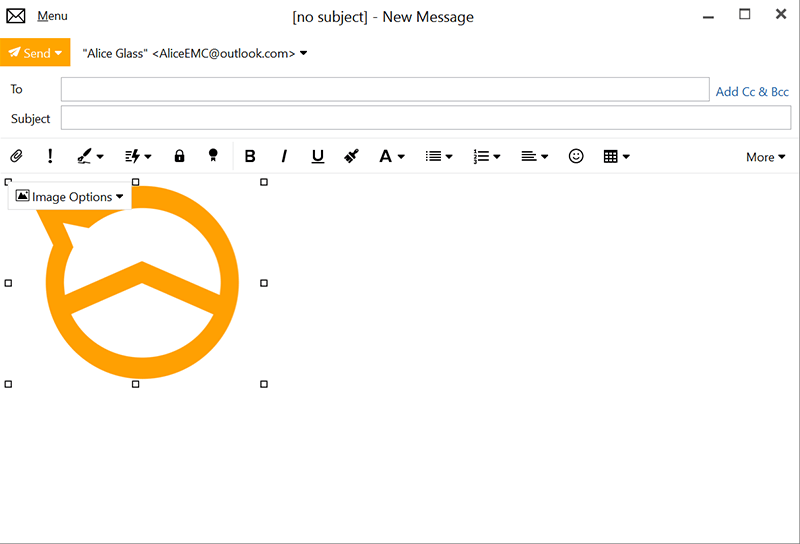This screenshot has height=544, width=800.
Task: Expand the bullet list dropdown arrow
Action: [449, 157]
